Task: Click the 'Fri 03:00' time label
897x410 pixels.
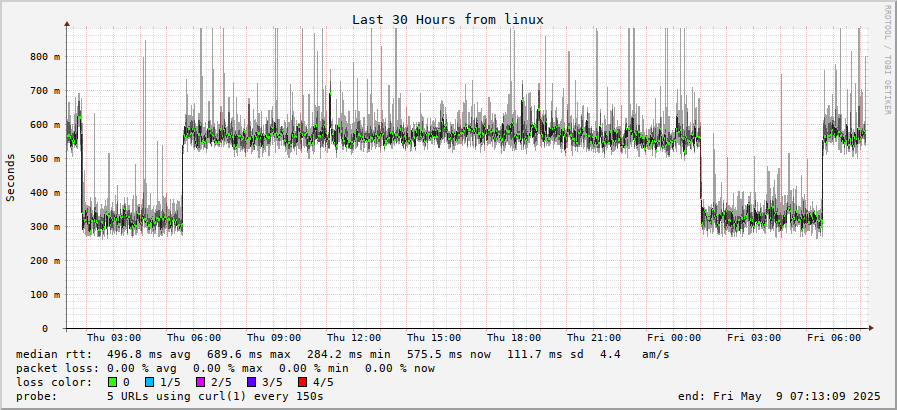Action: tap(755, 338)
